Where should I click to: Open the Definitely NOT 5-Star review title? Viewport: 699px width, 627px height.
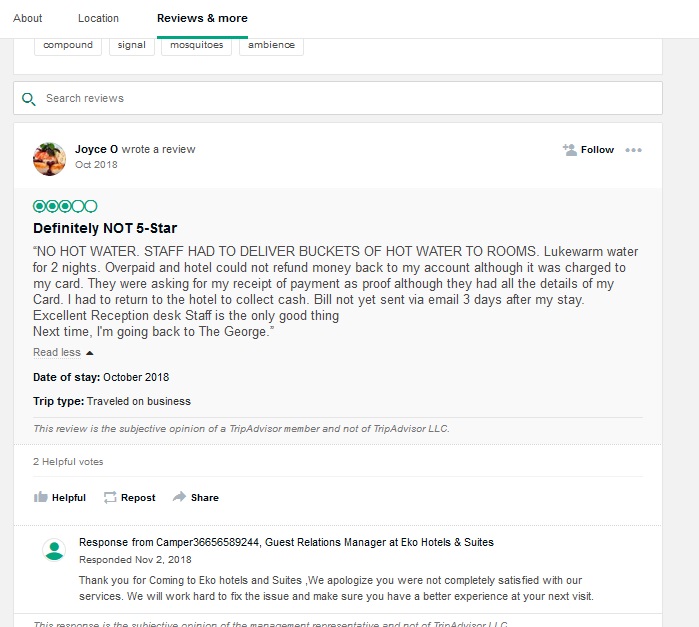(105, 228)
